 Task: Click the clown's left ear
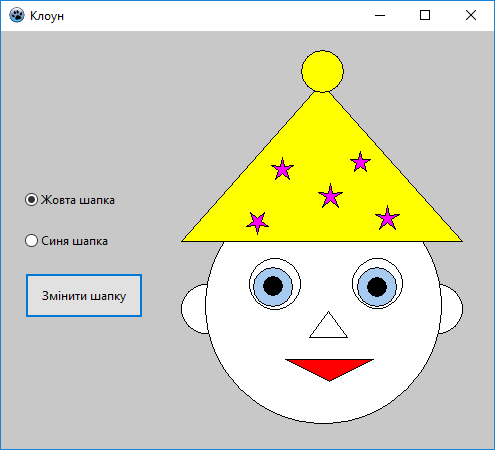click(194, 309)
